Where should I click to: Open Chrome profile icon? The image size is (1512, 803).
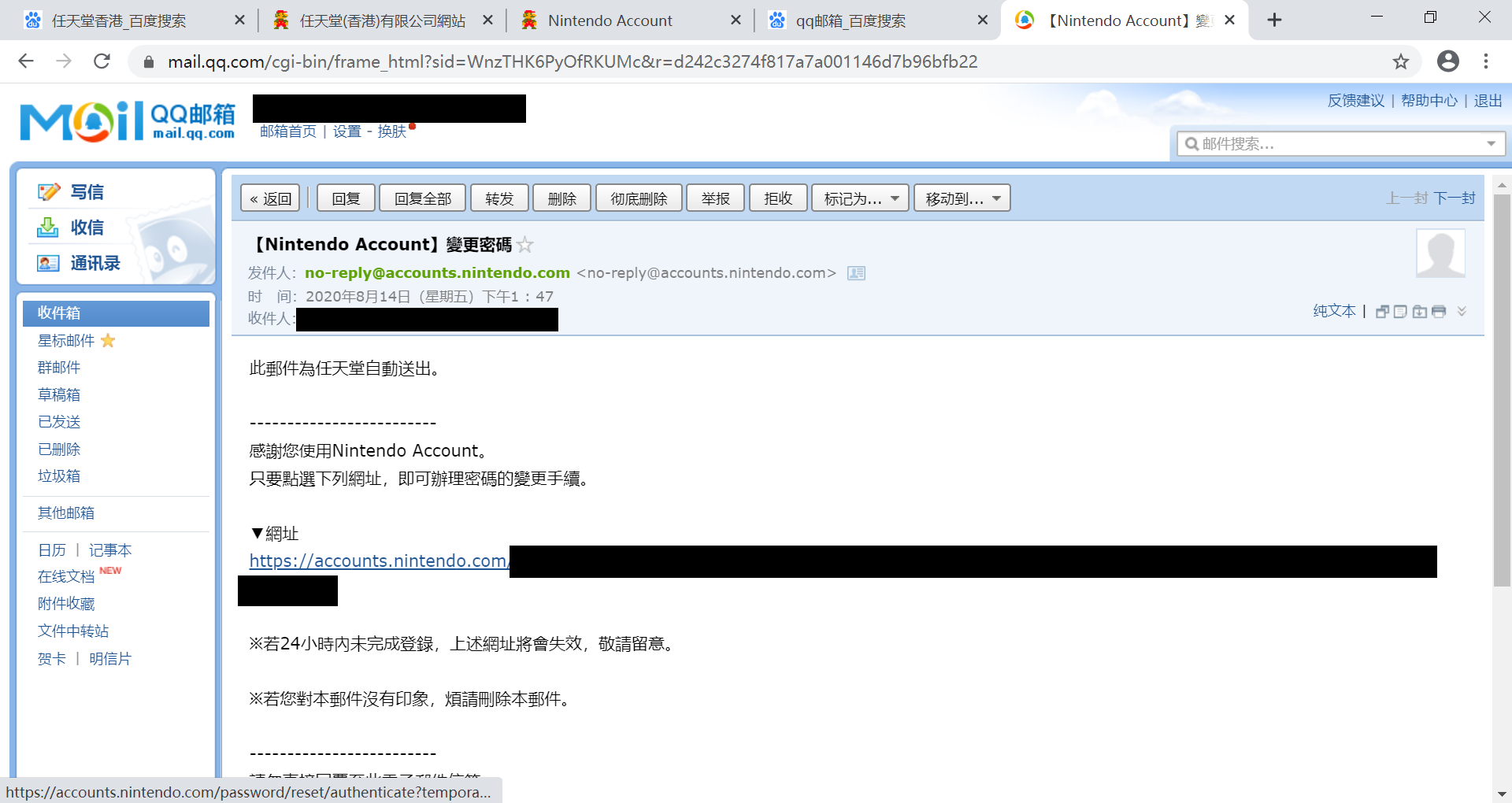1447,61
